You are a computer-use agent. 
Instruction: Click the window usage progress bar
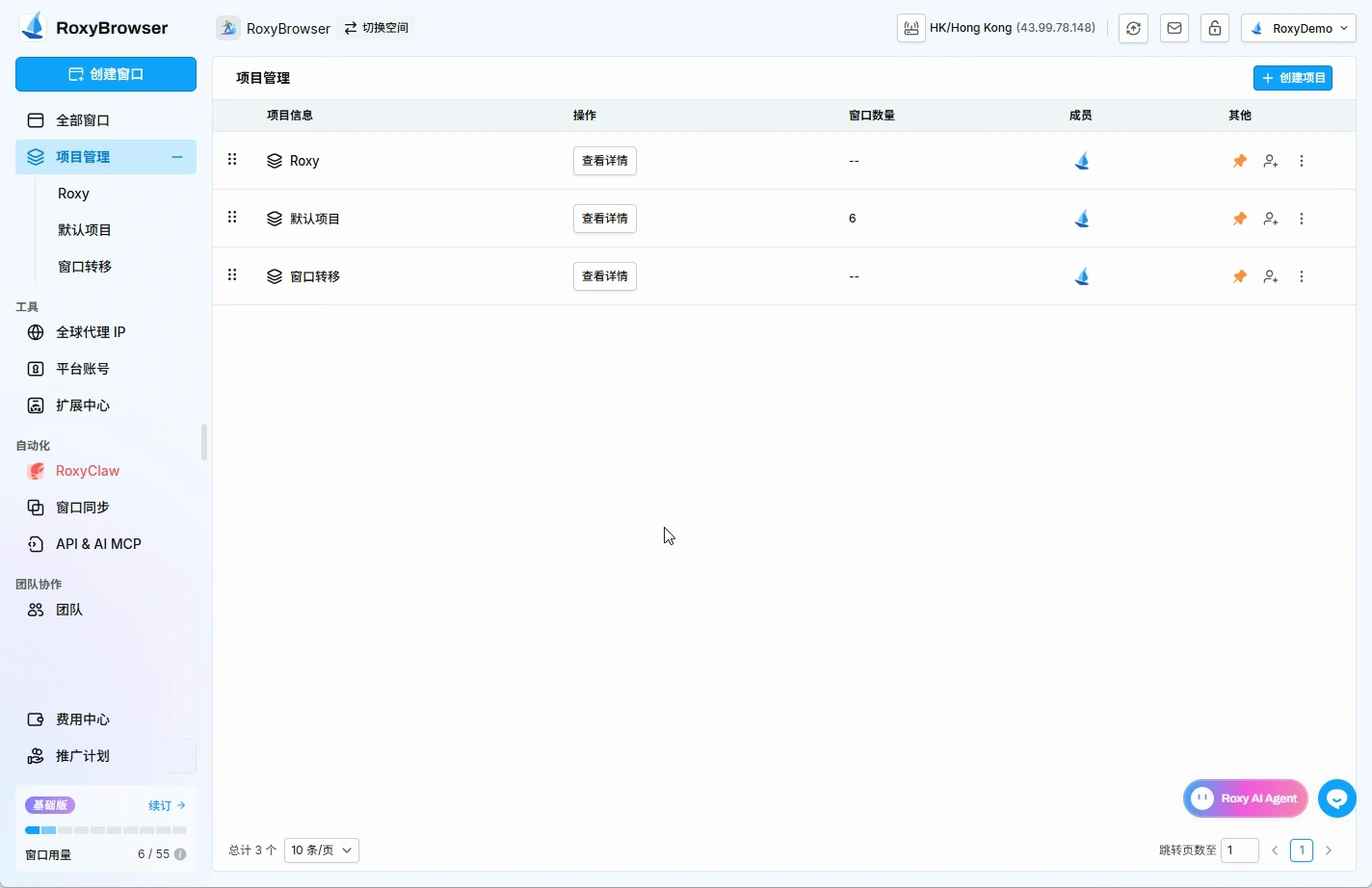(x=106, y=830)
